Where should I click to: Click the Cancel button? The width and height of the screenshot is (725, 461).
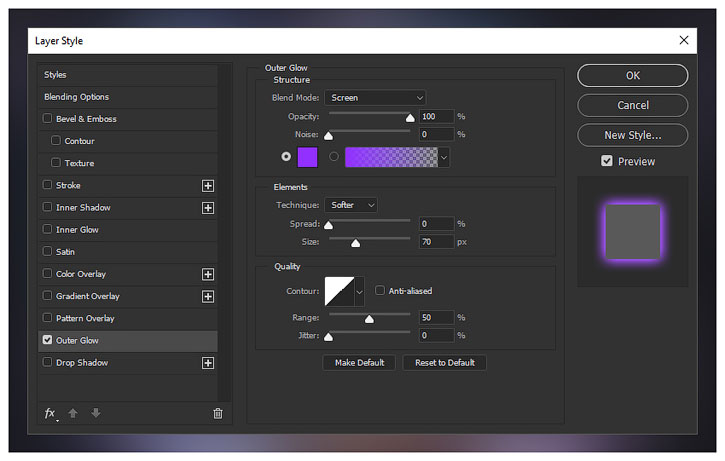coord(633,105)
